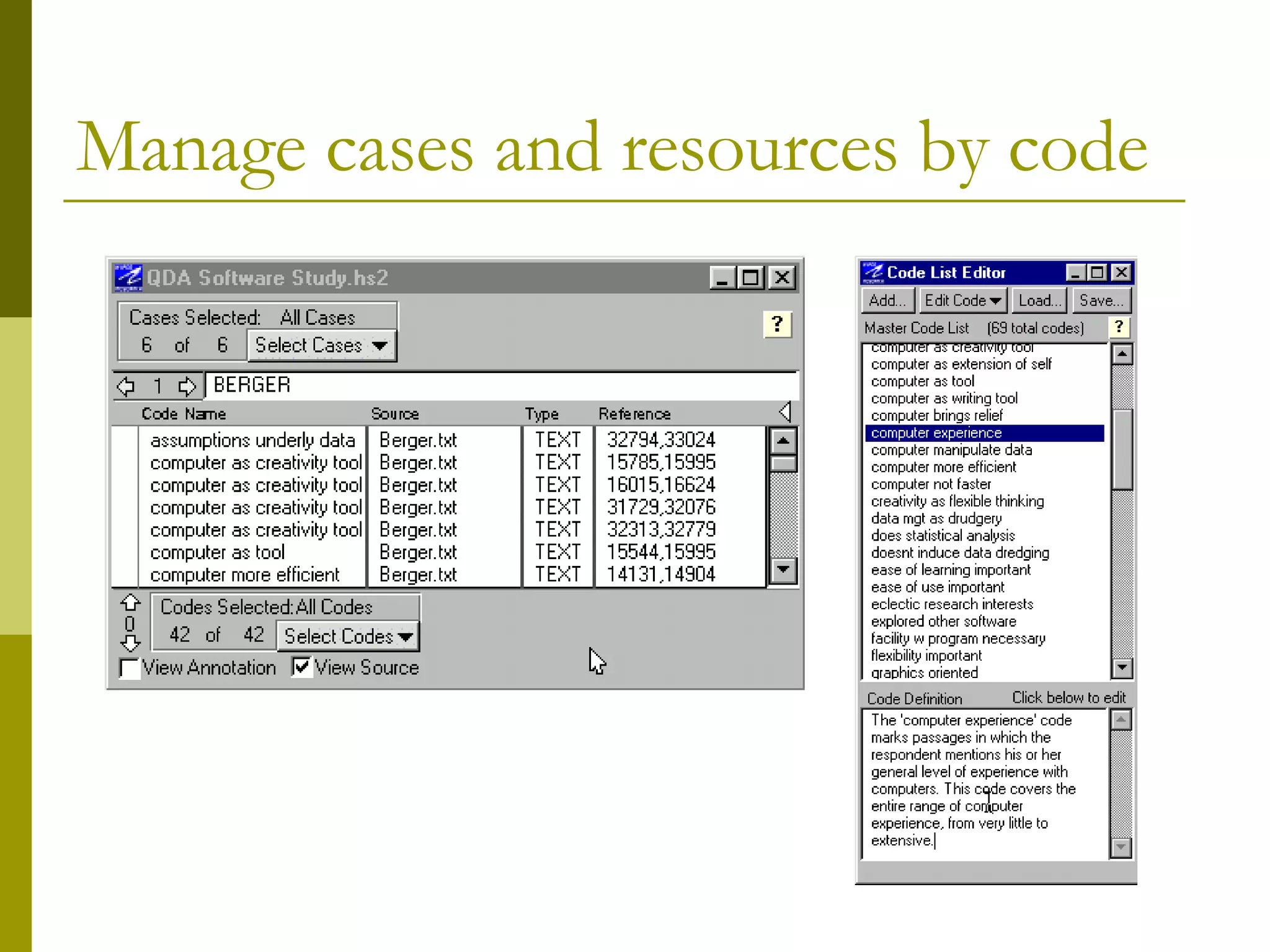Click help question mark in study window
This screenshot has width=1270, height=952.
point(777,324)
